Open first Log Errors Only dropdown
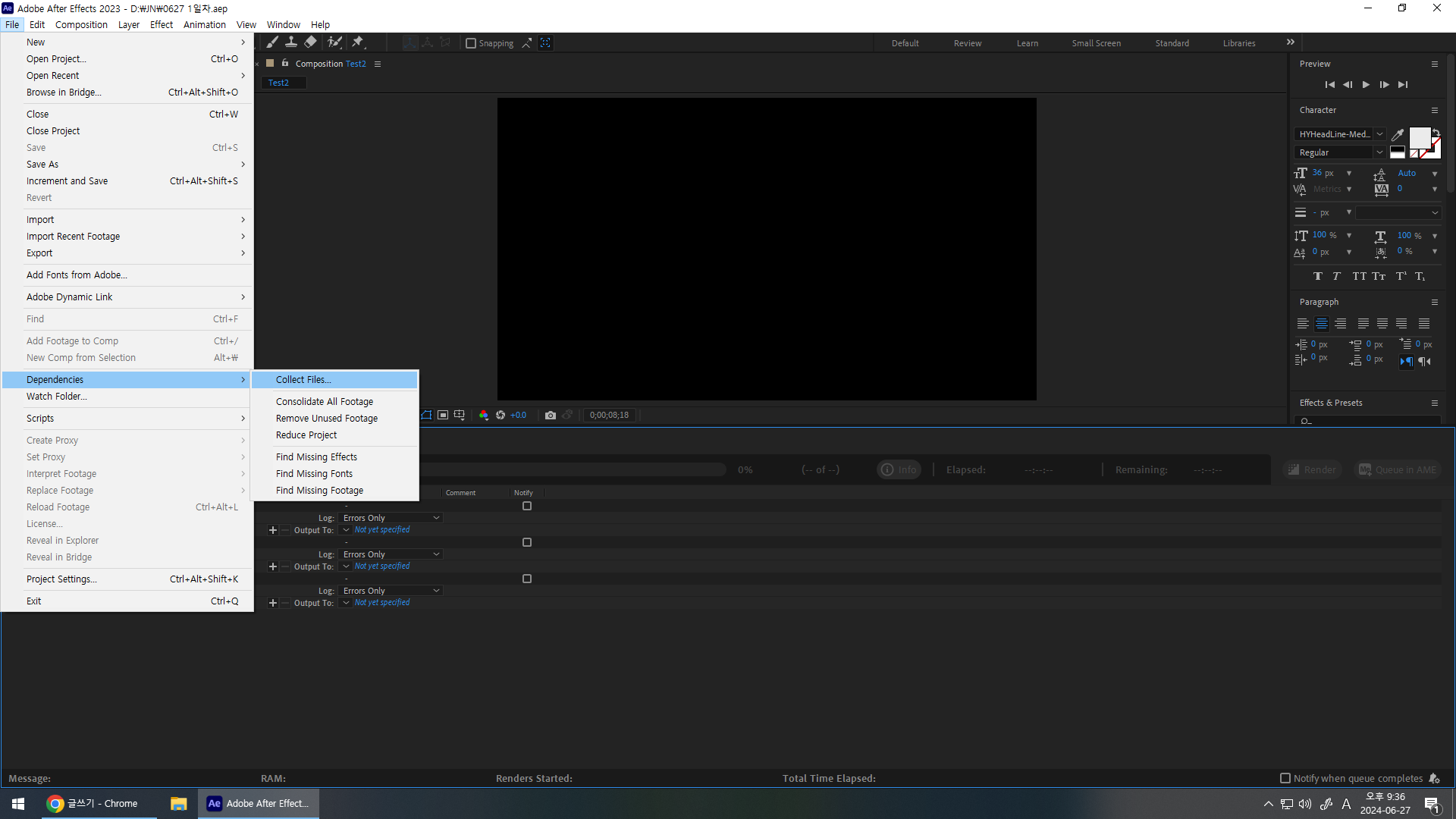The width and height of the screenshot is (1456, 819). (391, 518)
